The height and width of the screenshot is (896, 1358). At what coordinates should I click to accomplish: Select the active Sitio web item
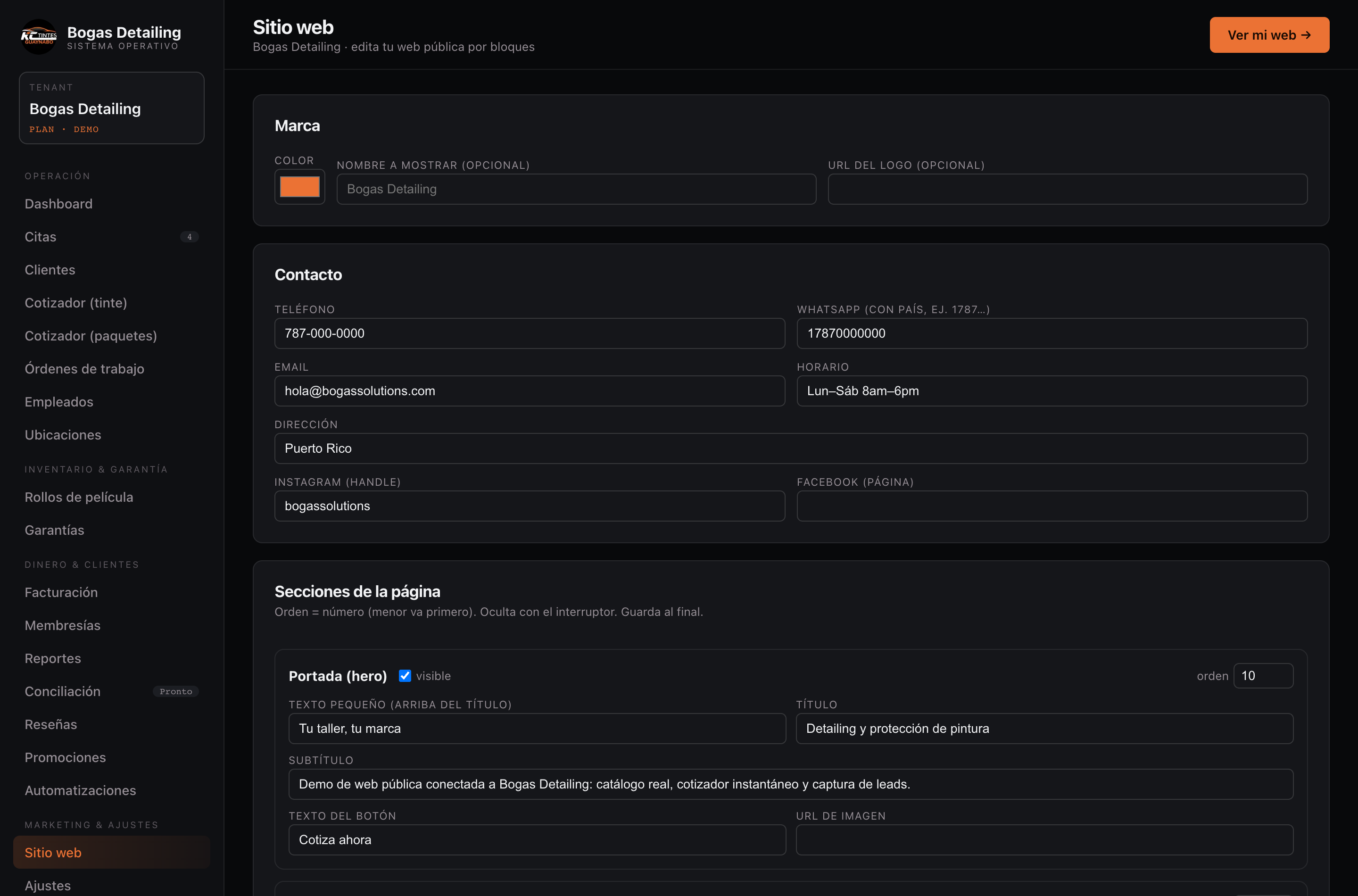click(x=111, y=853)
